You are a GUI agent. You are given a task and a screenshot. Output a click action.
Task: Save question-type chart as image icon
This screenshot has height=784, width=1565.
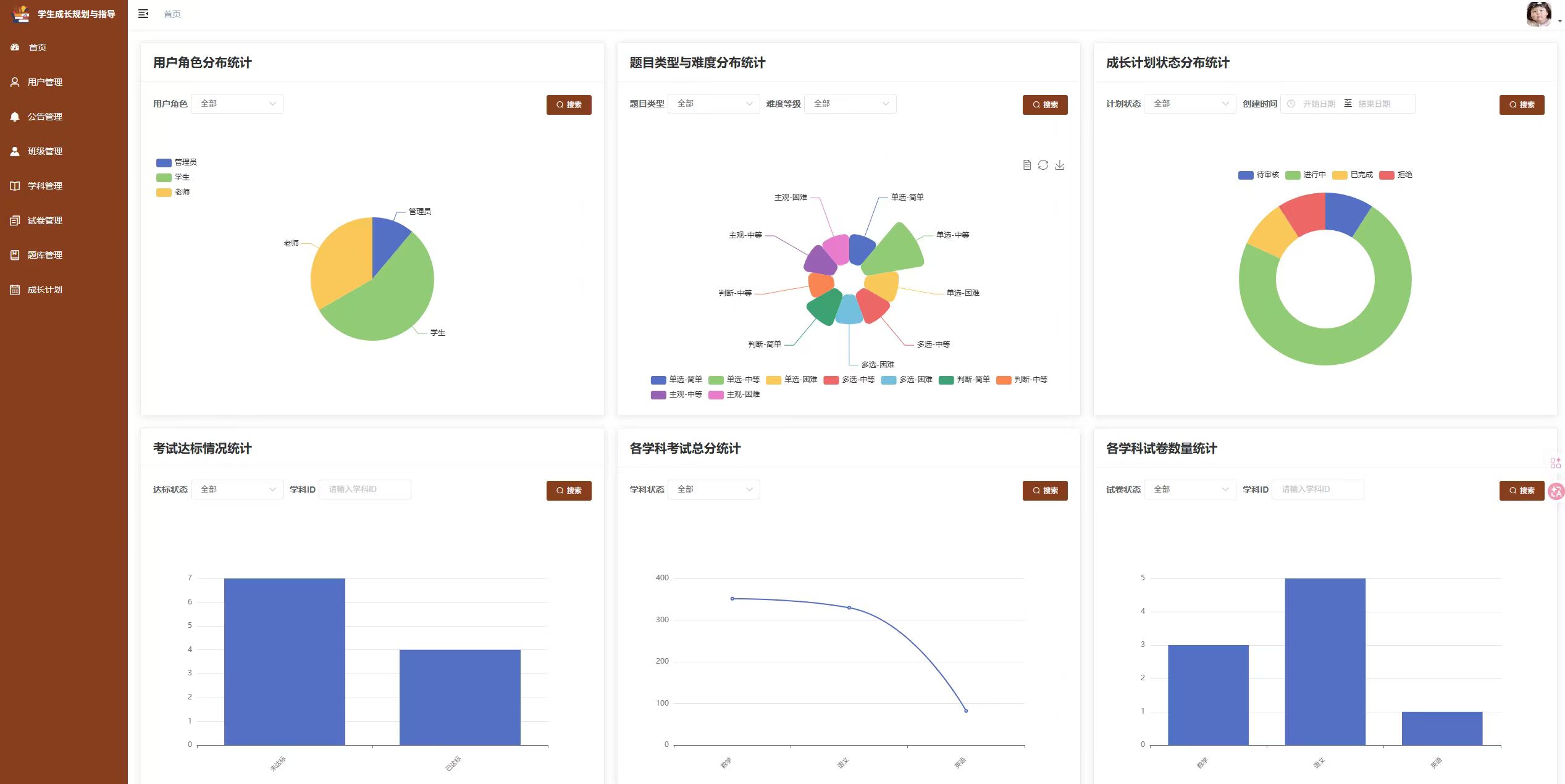pyautogui.click(x=1060, y=165)
